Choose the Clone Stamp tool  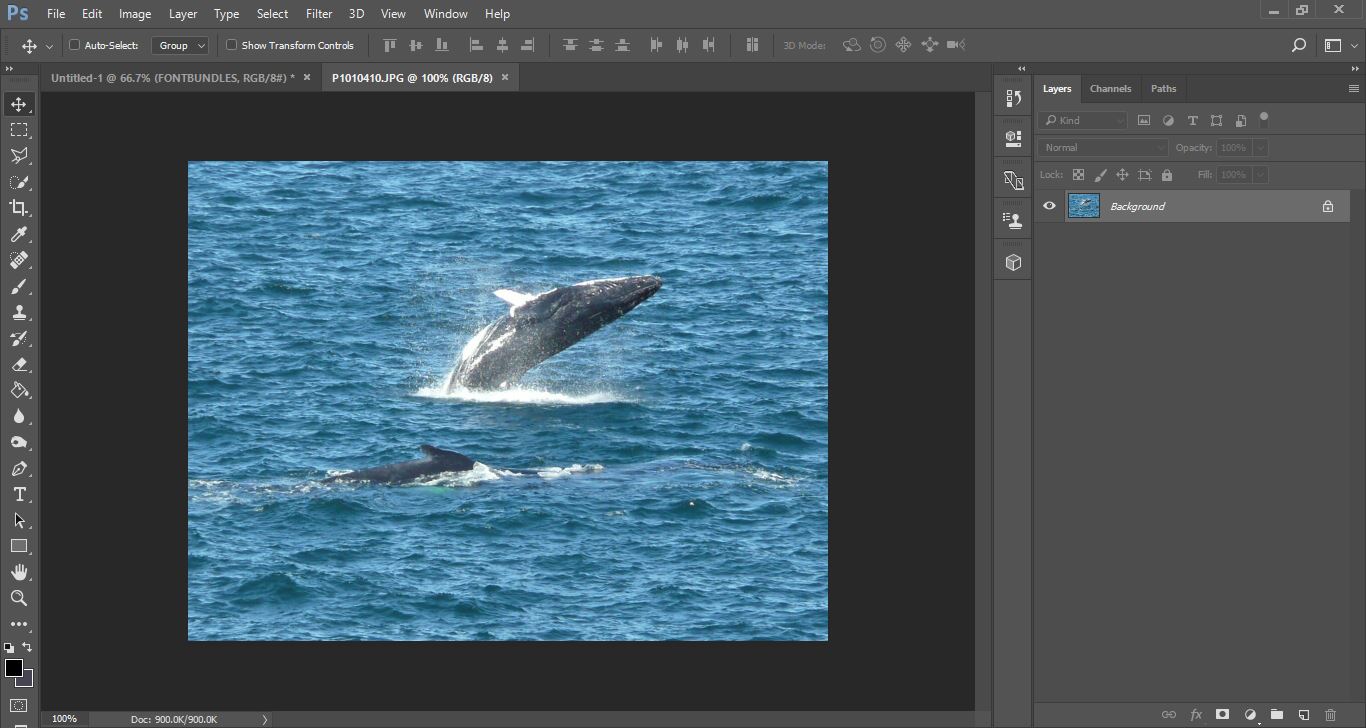coord(19,313)
